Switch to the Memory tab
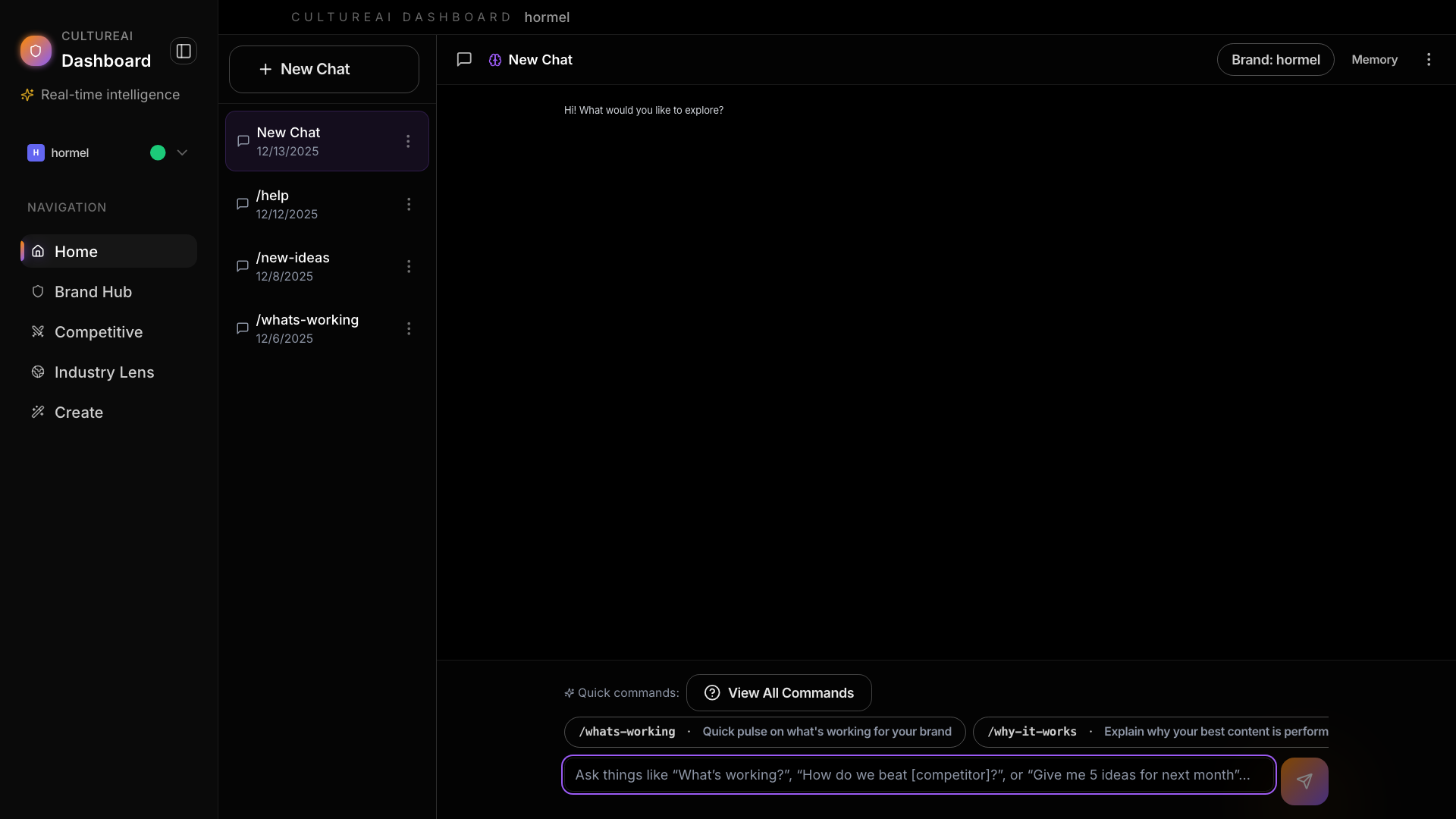The height and width of the screenshot is (819, 1456). coord(1375,59)
